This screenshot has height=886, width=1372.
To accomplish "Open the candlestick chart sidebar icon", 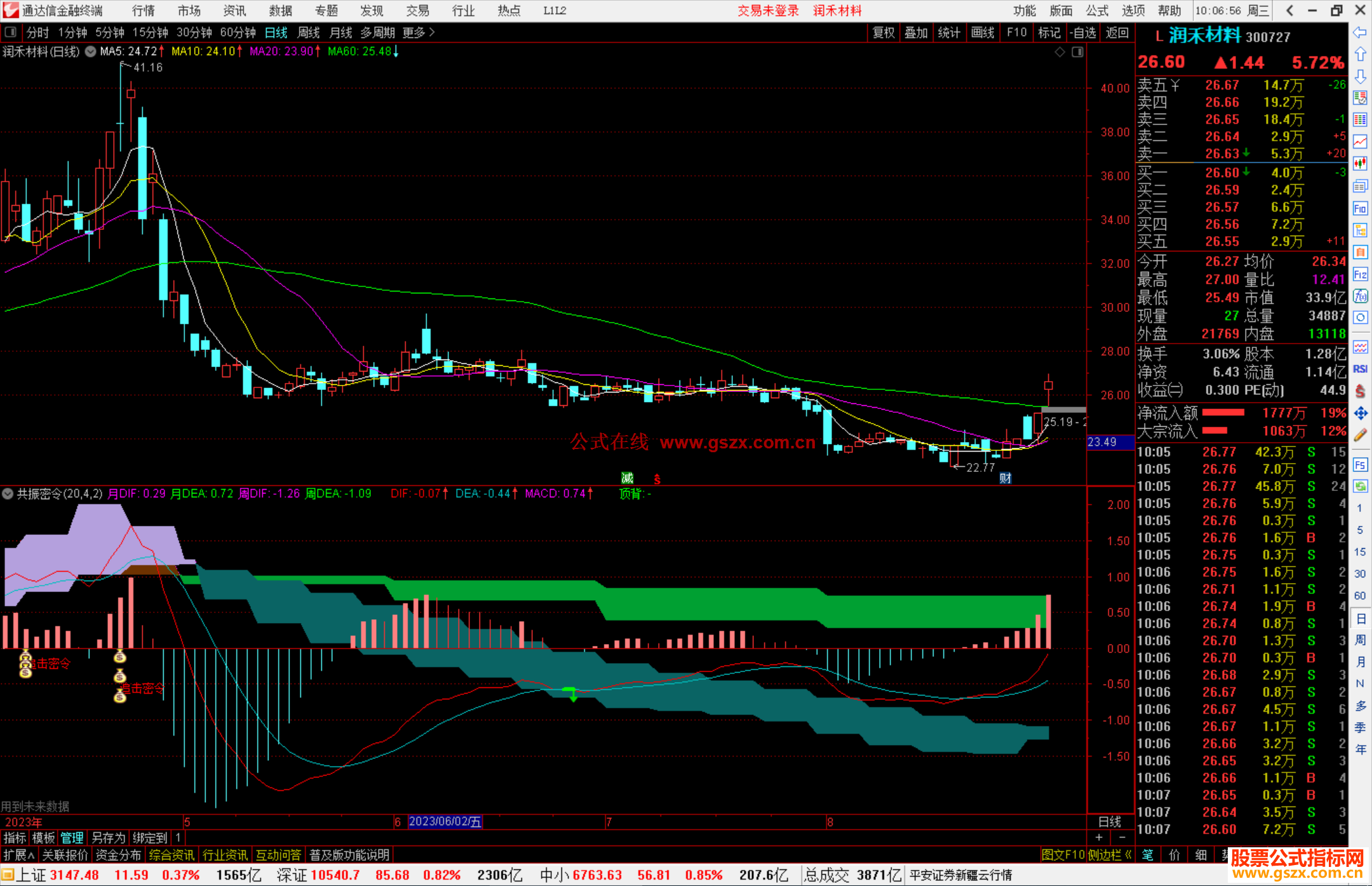I will point(1360,164).
